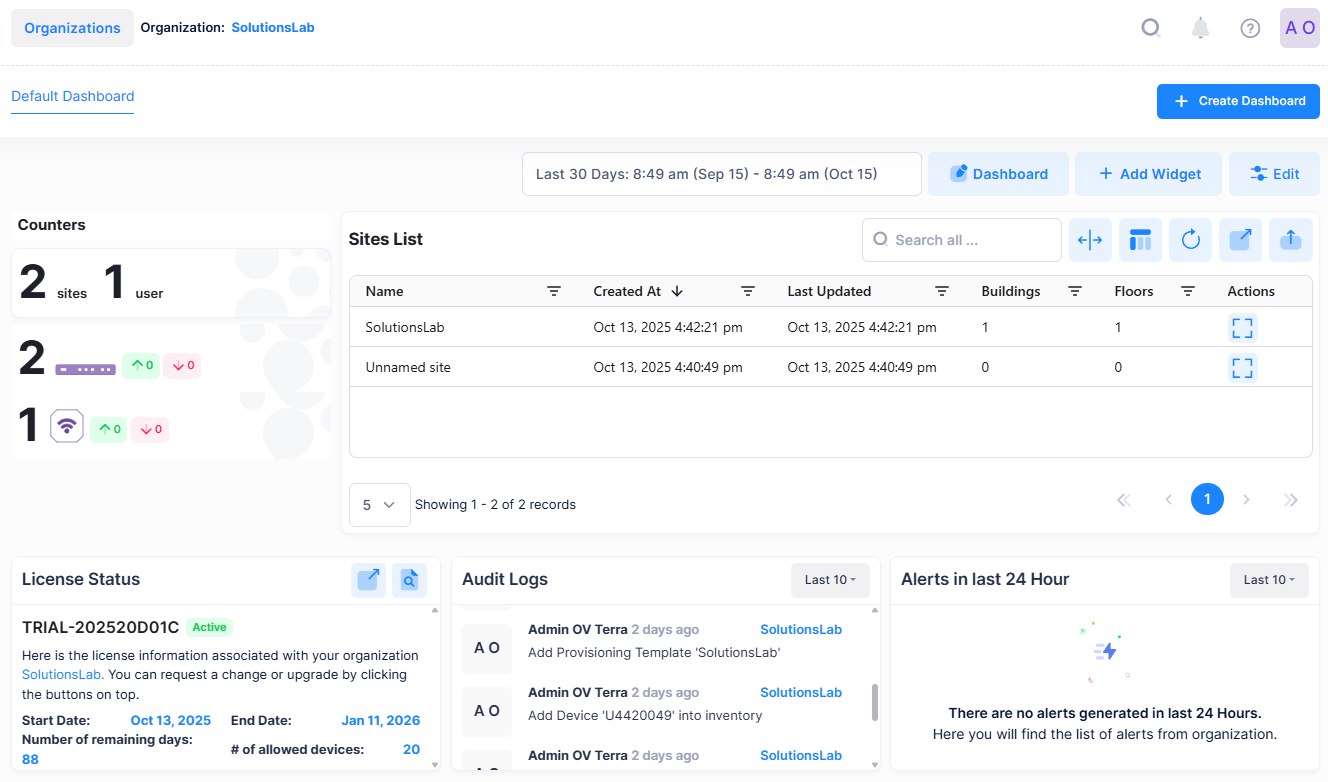Image resolution: width=1328 pixels, height=782 pixels.
Task: Open the Name column filter
Action: (x=554, y=291)
